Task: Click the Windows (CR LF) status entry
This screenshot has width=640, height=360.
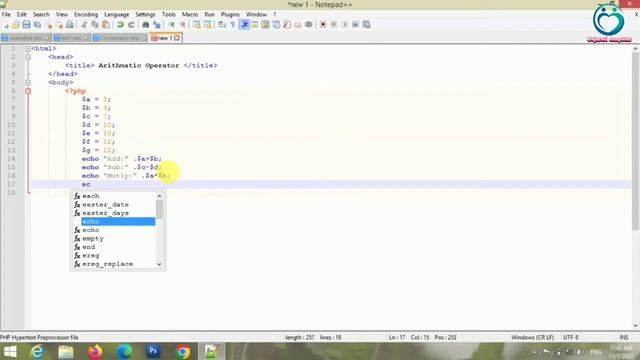Action: click(x=532, y=338)
